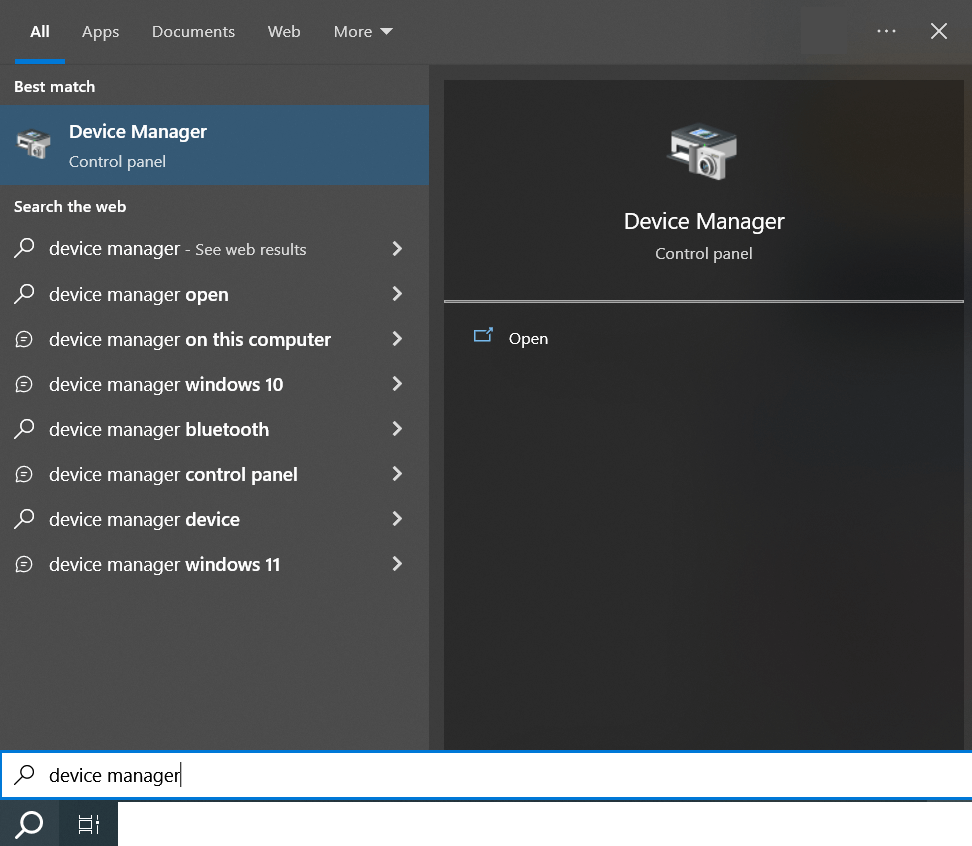Click the Open icon in the preview pane
Image resolution: width=972 pixels, height=846 pixels.
click(483, 337)
